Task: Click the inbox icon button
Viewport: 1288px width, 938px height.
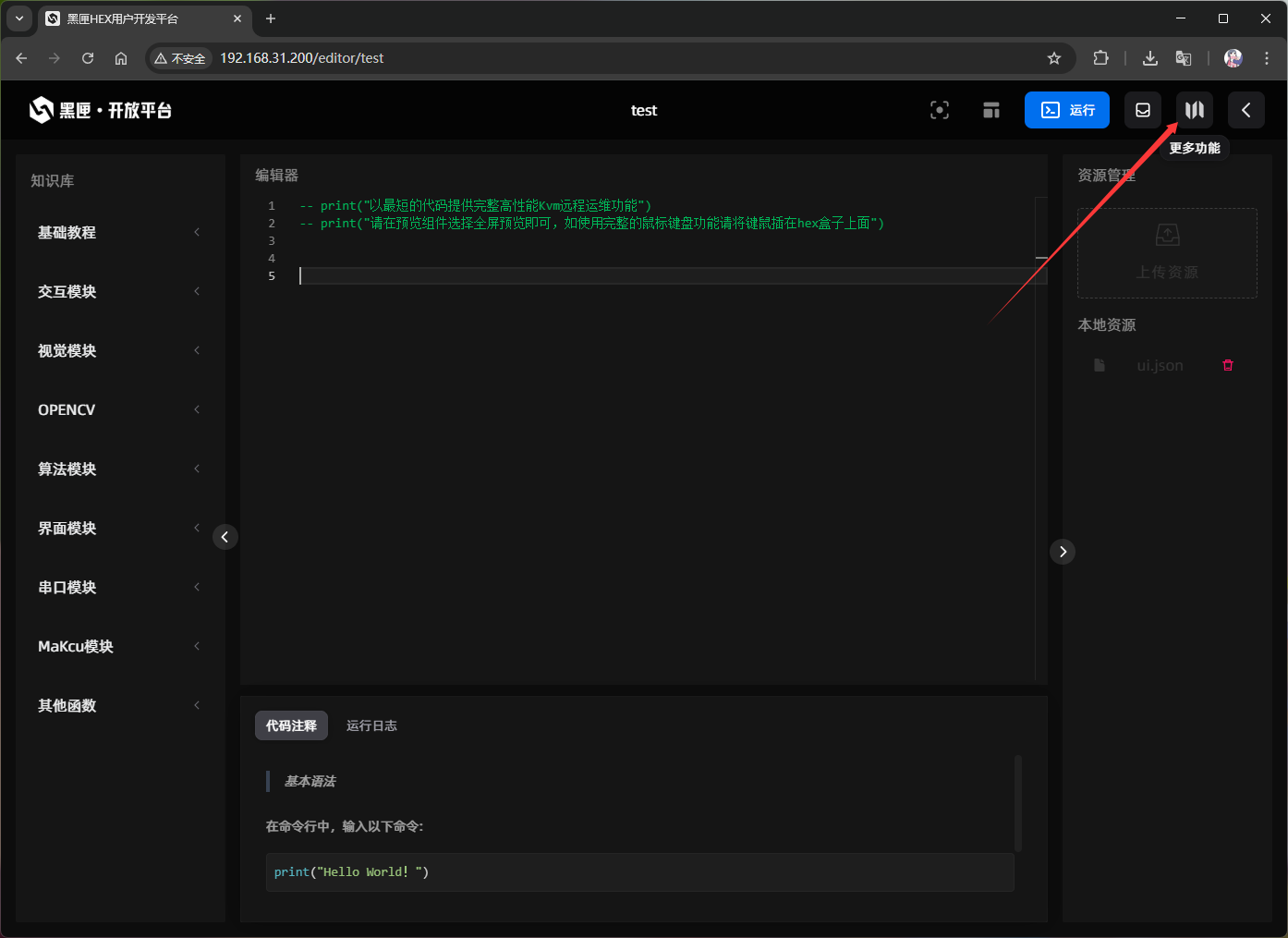Action: pyautogui.click(x=1143, y=110)
